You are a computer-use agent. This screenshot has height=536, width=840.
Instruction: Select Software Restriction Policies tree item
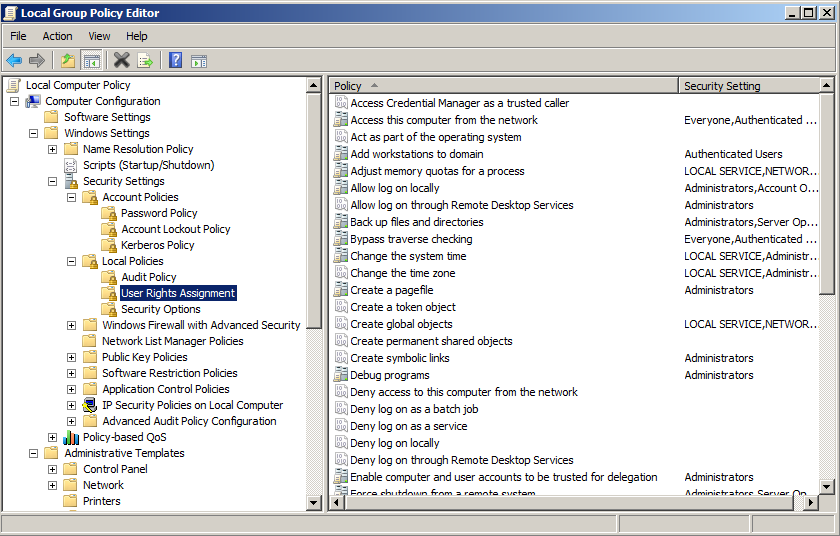coord(170,373)
